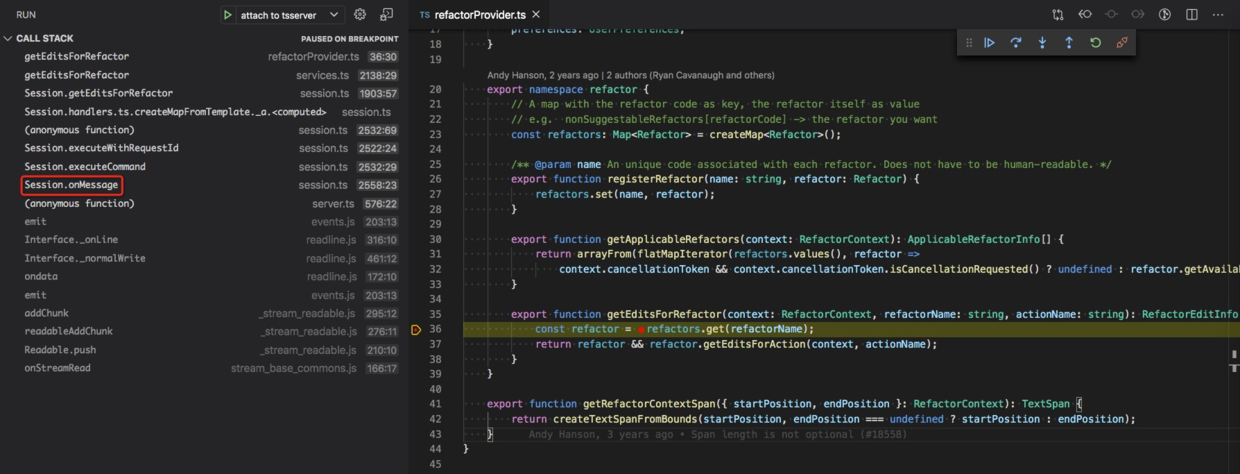1240x474 pixels.
Task: Close the refactorProvider.ts tab
Action: 536,15
